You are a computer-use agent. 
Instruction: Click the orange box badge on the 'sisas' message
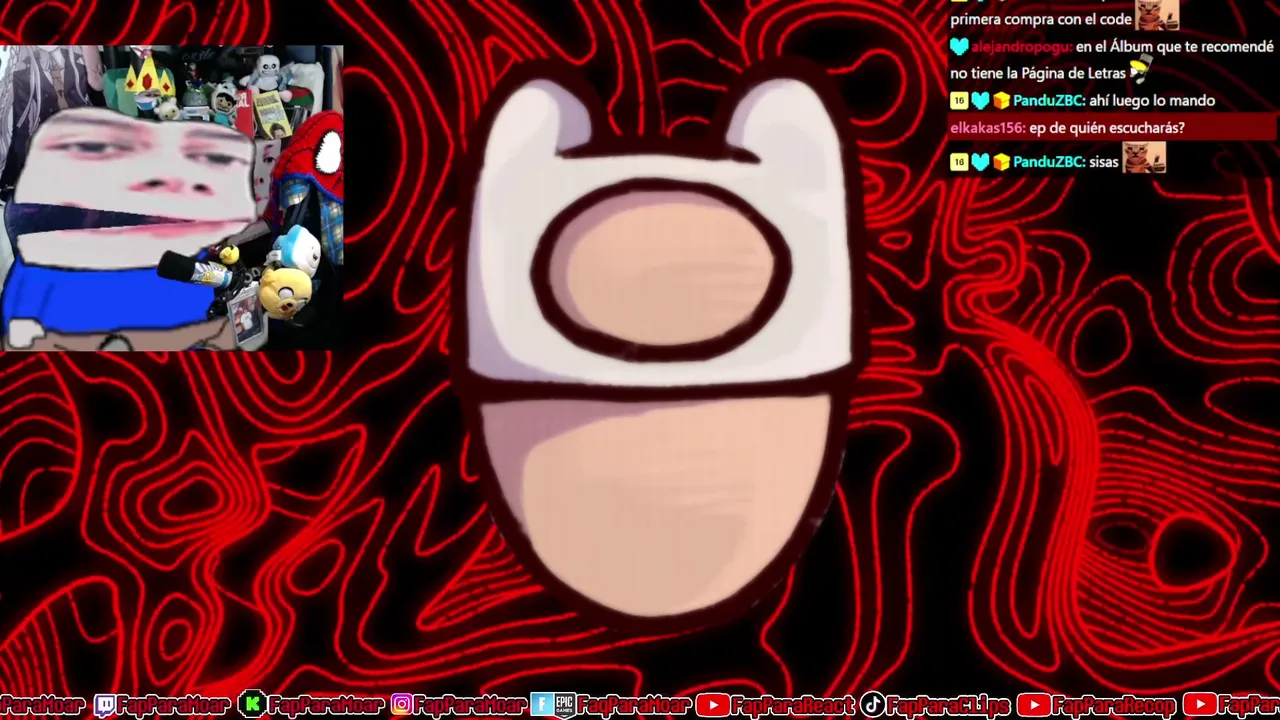(x=1001, y=161)
